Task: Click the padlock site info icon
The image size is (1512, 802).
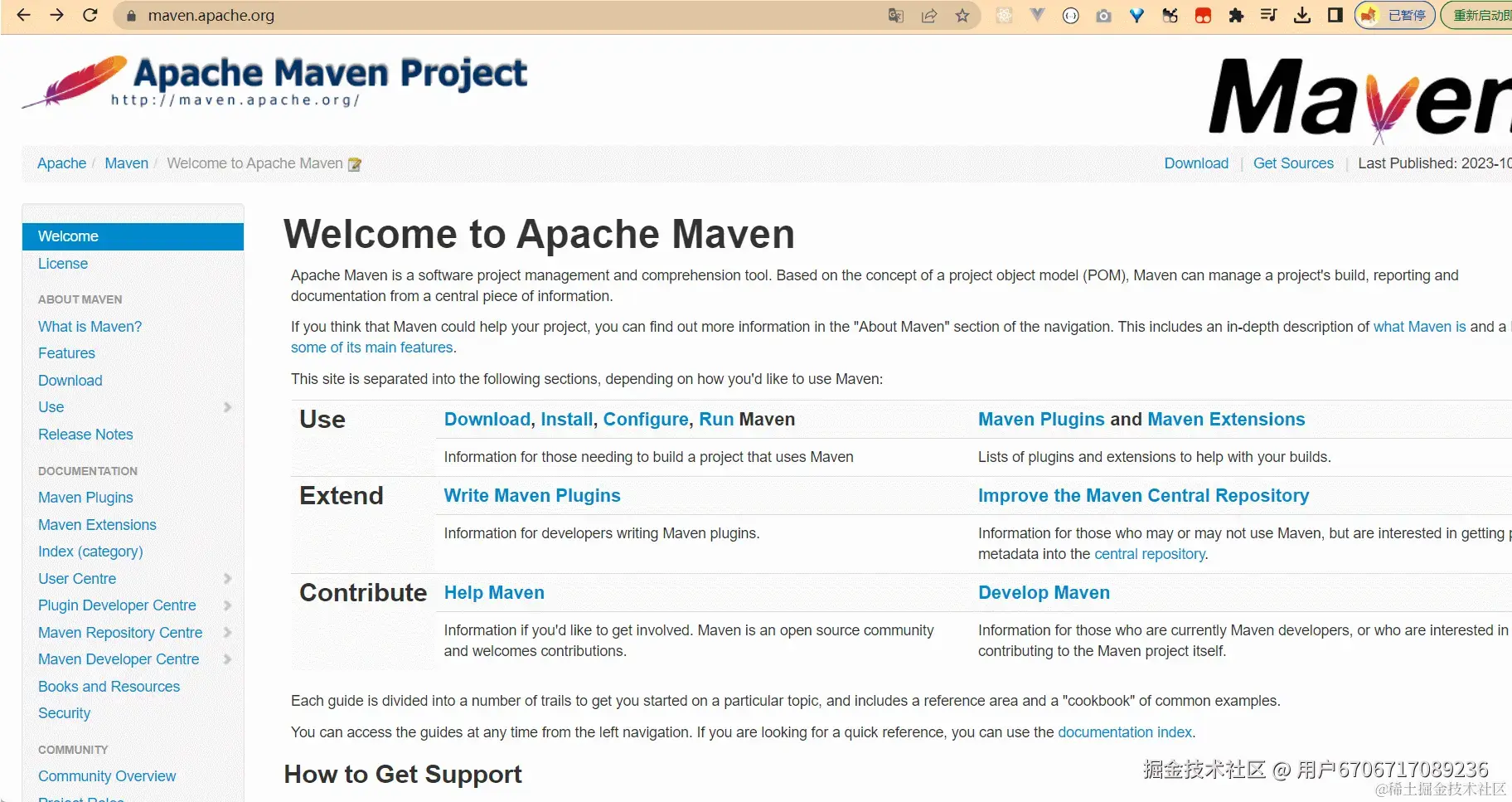Action: (x=131, y=16)
